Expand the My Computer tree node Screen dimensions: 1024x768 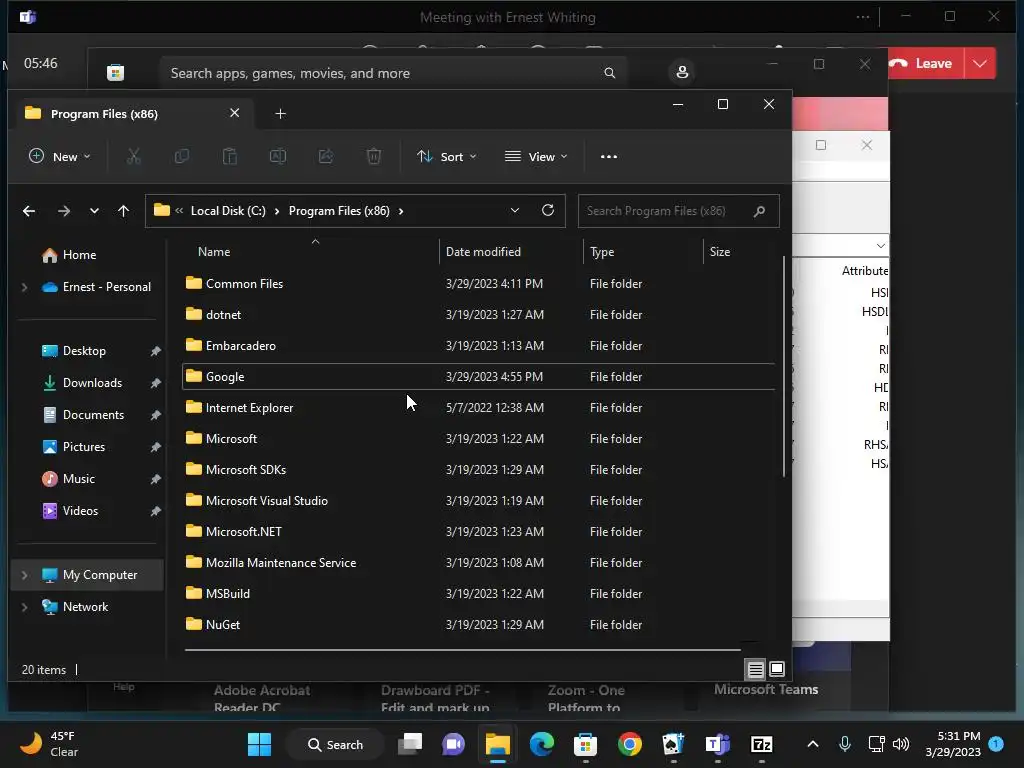(24, 575)
